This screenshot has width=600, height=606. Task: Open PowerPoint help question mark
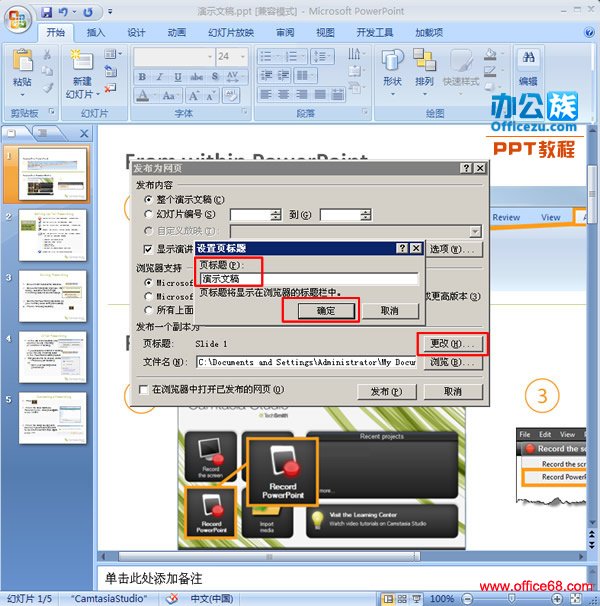[x=589, y=32]
